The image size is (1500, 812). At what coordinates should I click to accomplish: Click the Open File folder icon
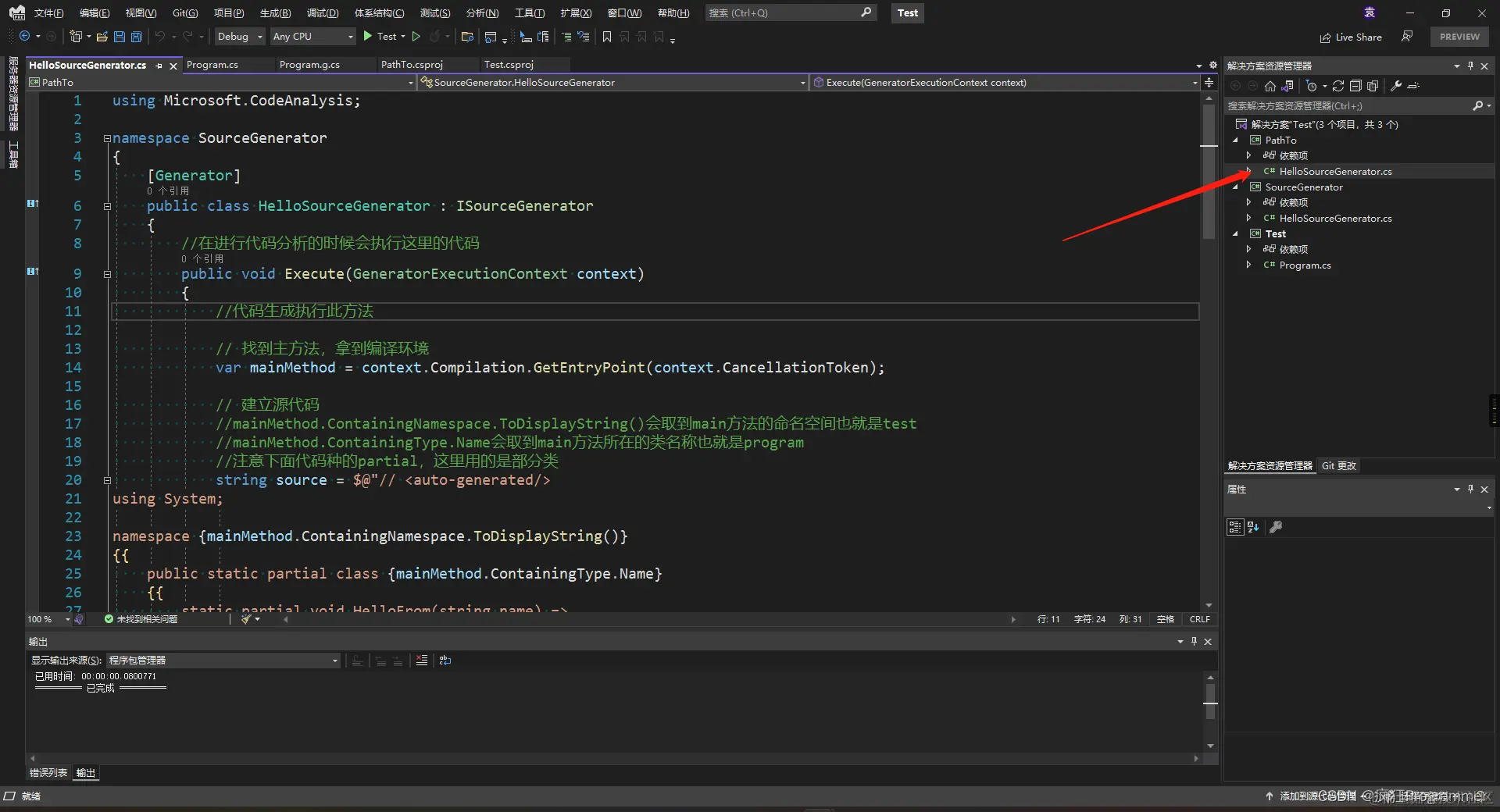[x=102, y=37]
